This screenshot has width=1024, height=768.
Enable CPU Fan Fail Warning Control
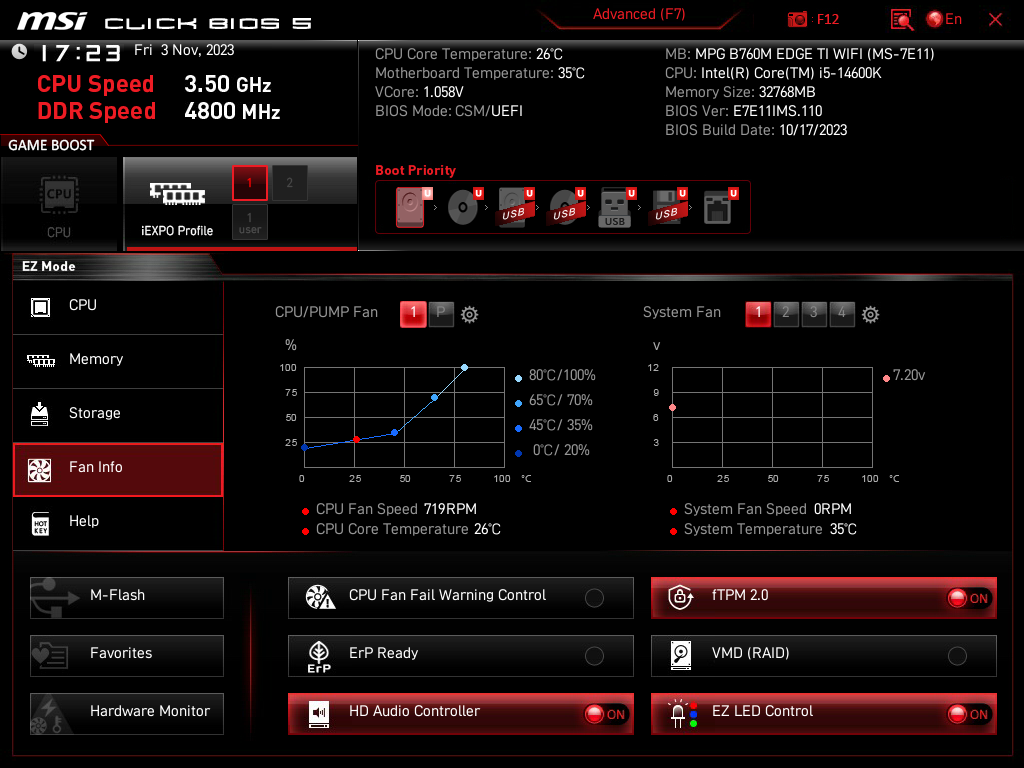coord(594,598)
